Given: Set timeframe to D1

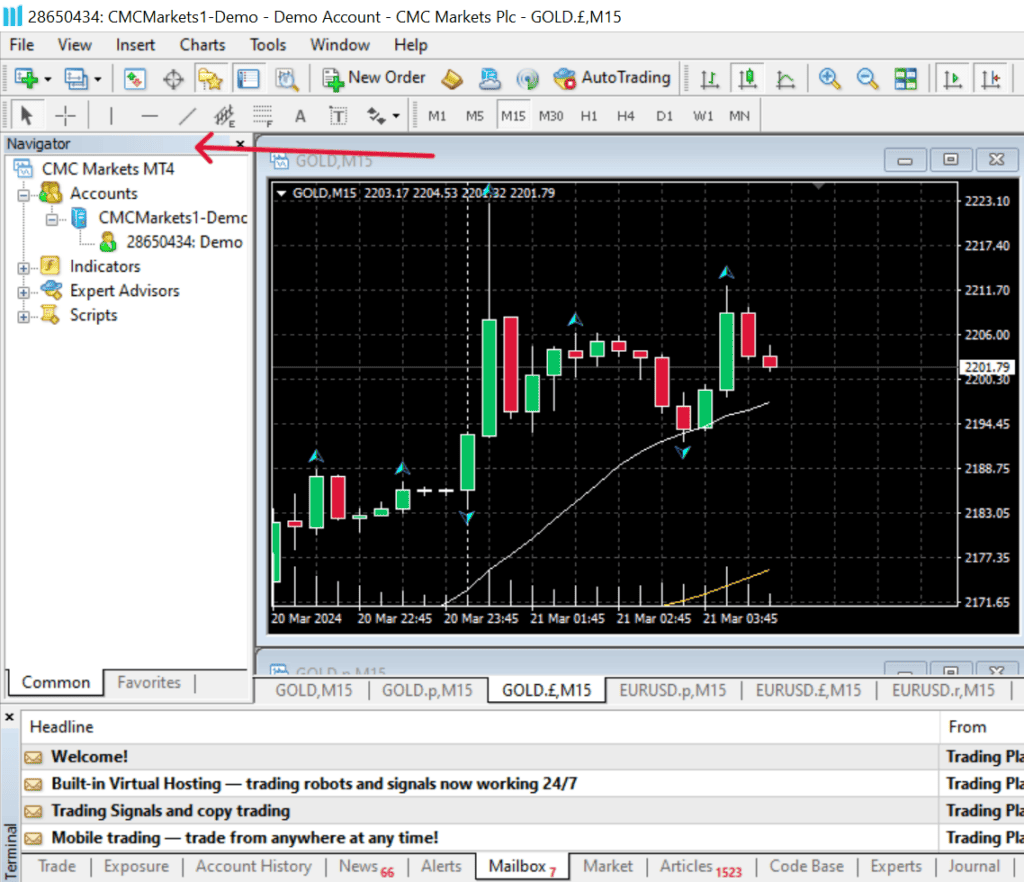Looking at the screenshot, I should coord(664,116).
